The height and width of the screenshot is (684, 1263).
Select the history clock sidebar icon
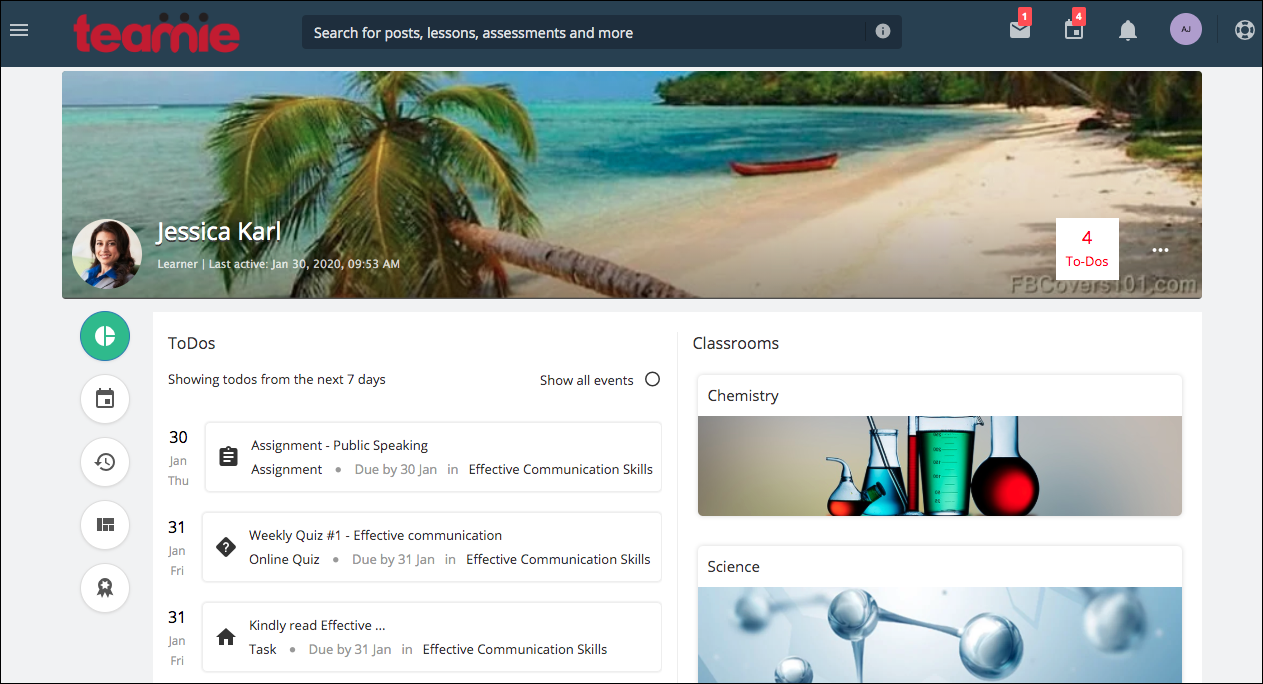pos(105,462)
